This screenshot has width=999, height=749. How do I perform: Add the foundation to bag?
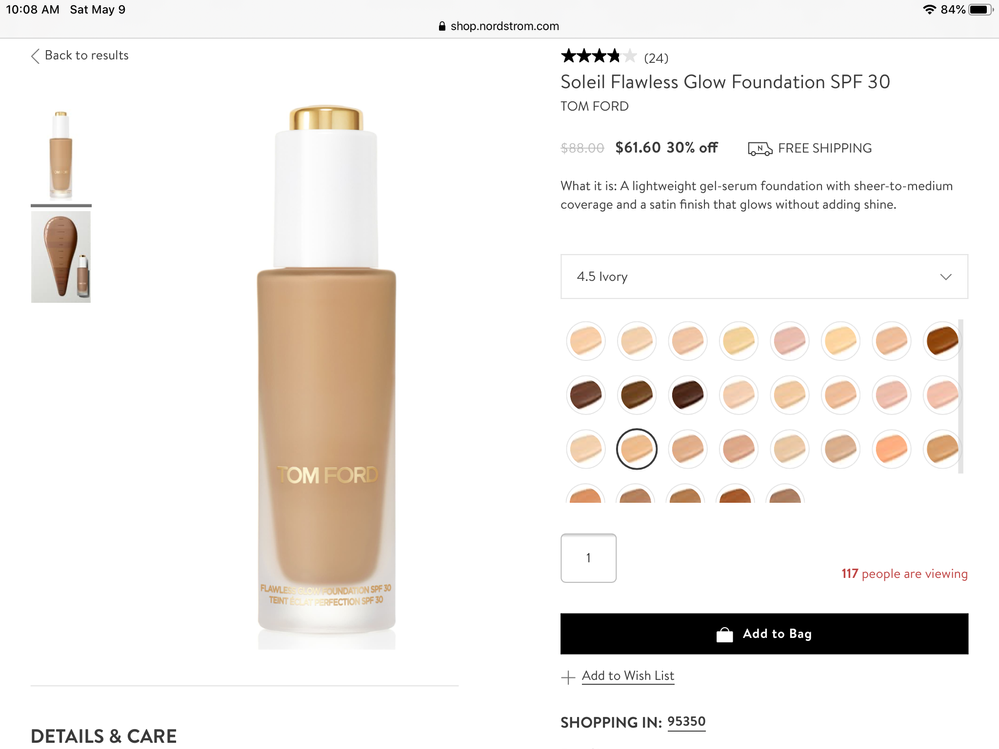point(764,634)
